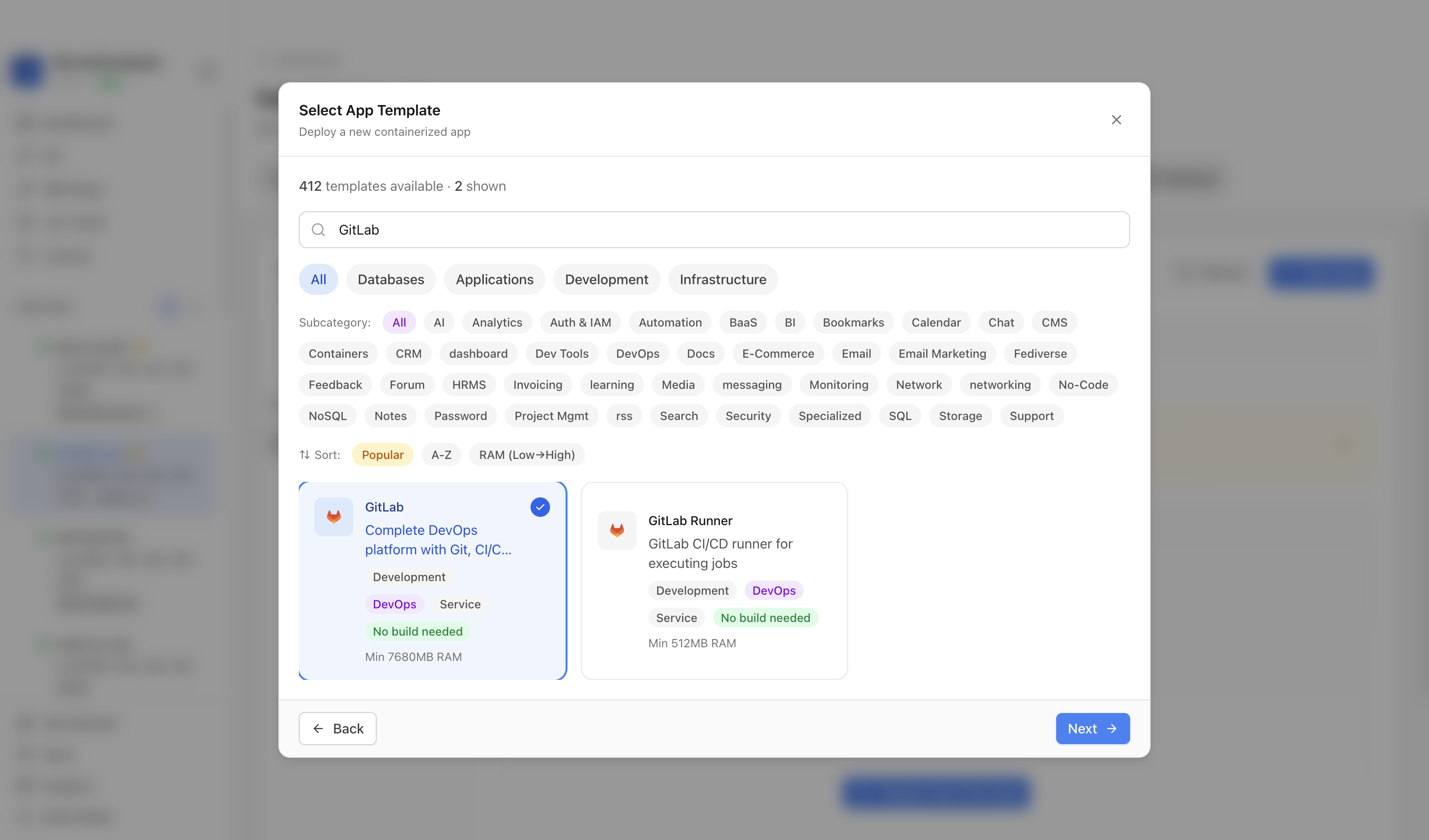This screenshot has width=1429, height=840.
Task: Select the All category tab
Action: 318,280
